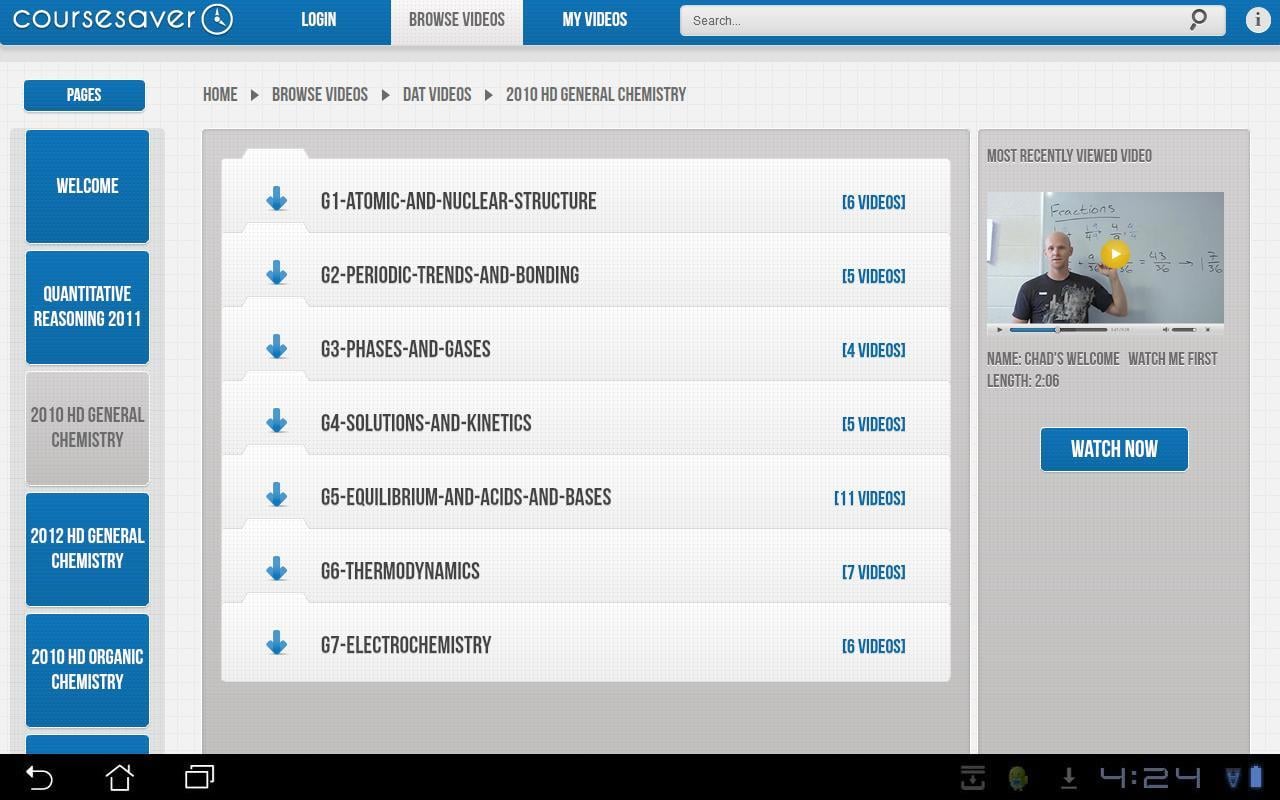Viewport: 1280px width, 800px height.
Task: Click the Coursesaver clock logo
Action: click(217, 19)
